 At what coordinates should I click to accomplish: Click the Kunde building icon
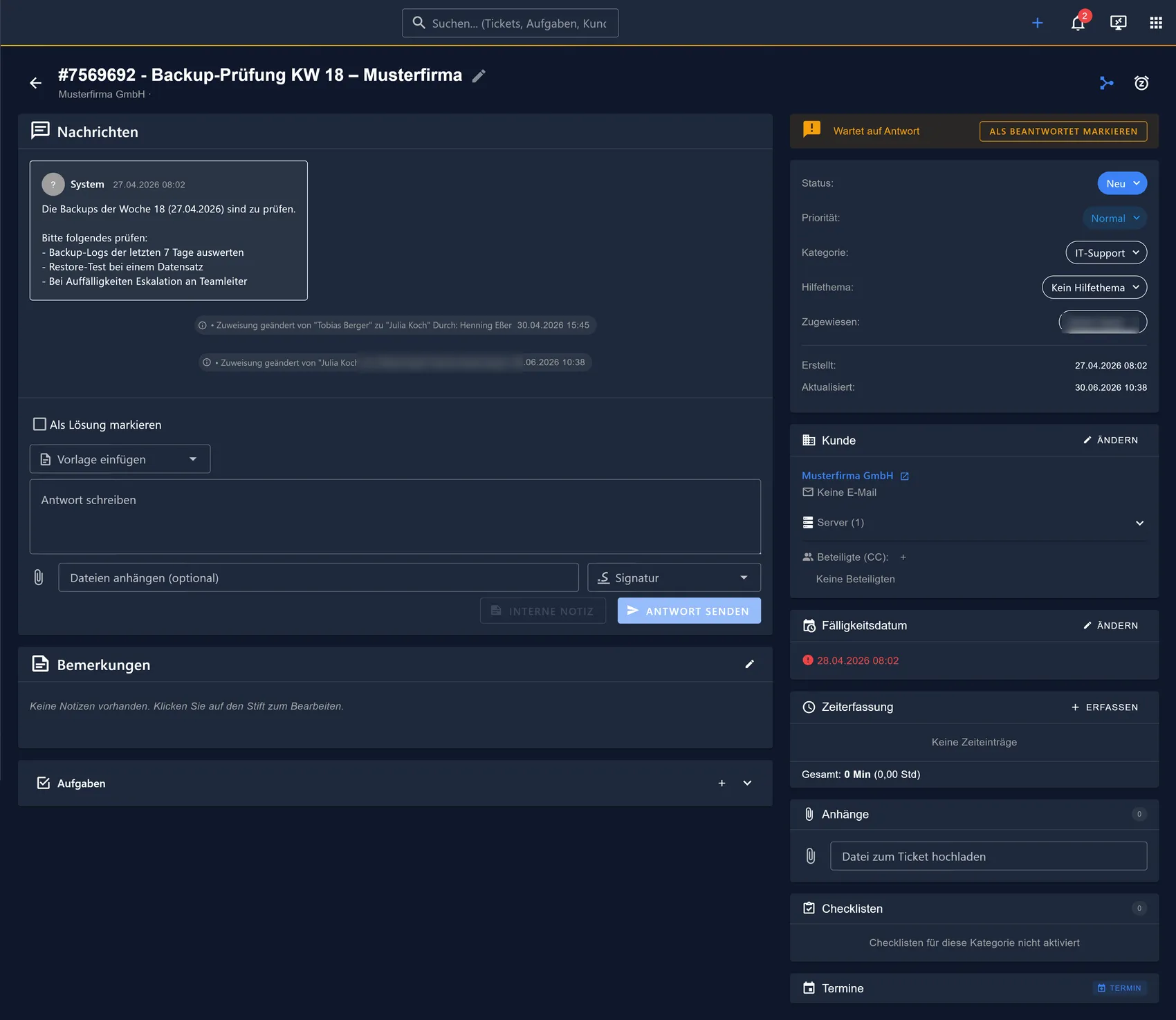809,441
